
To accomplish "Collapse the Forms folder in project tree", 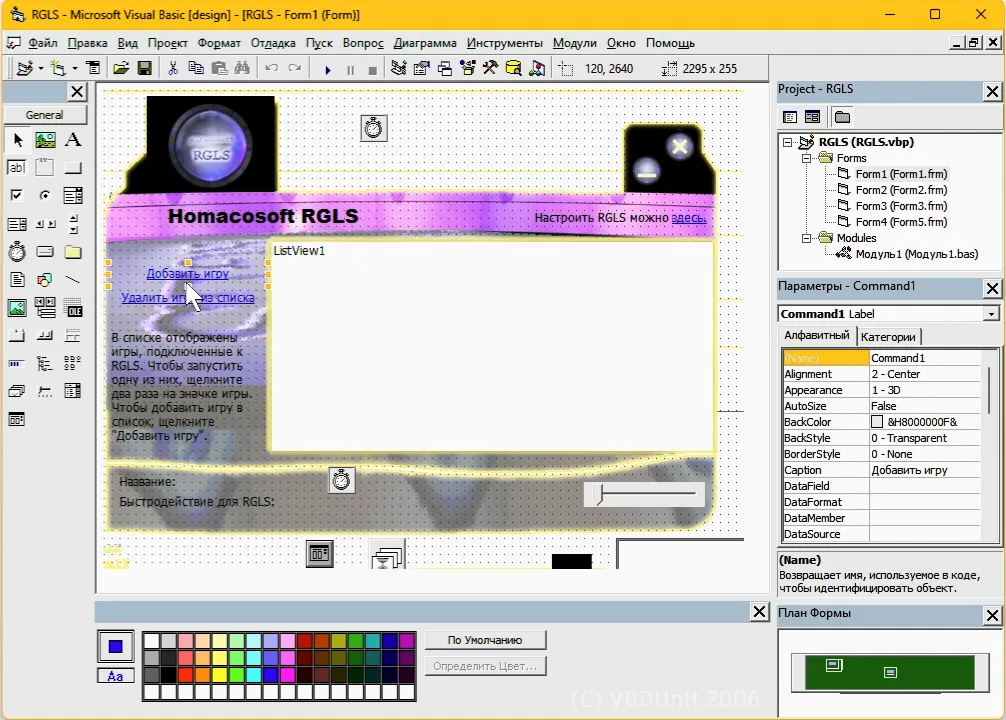I will click(x=806, y=158).
